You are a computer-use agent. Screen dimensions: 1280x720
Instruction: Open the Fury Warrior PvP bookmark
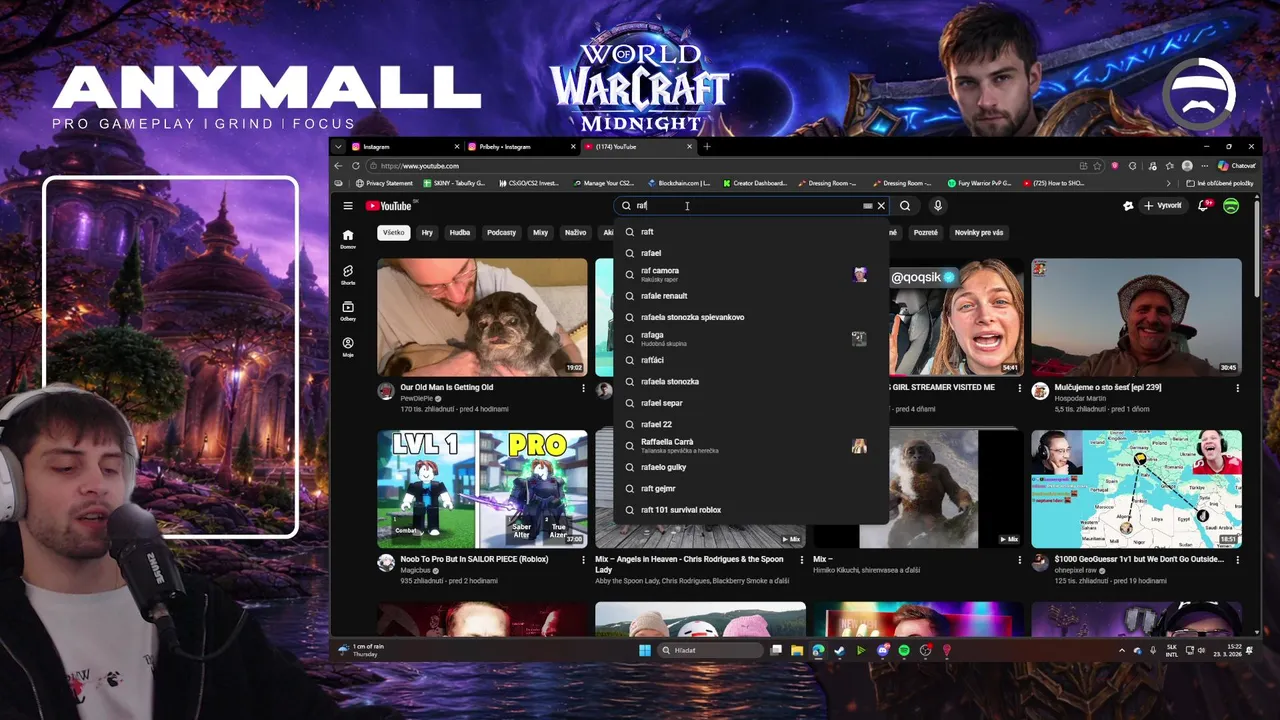[x=980, y=184]
